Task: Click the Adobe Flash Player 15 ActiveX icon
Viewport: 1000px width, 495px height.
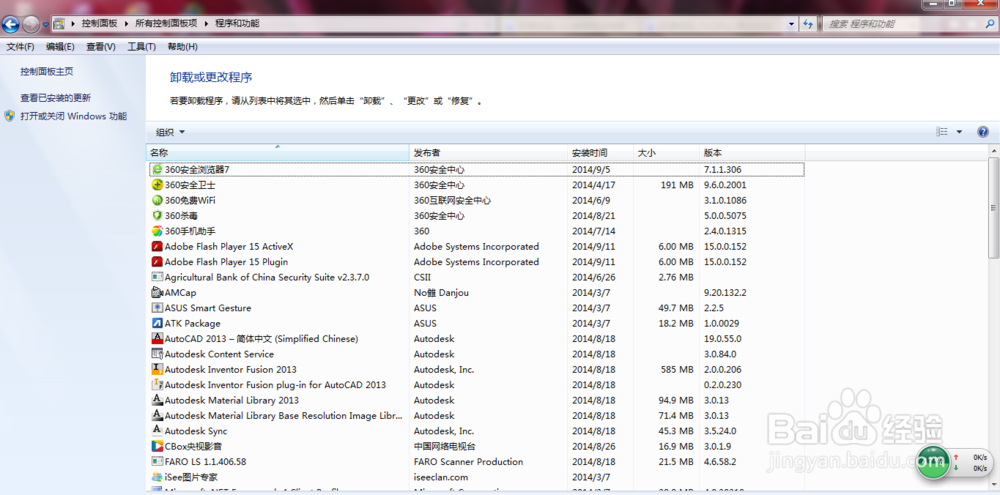Action: pos(157,246)
